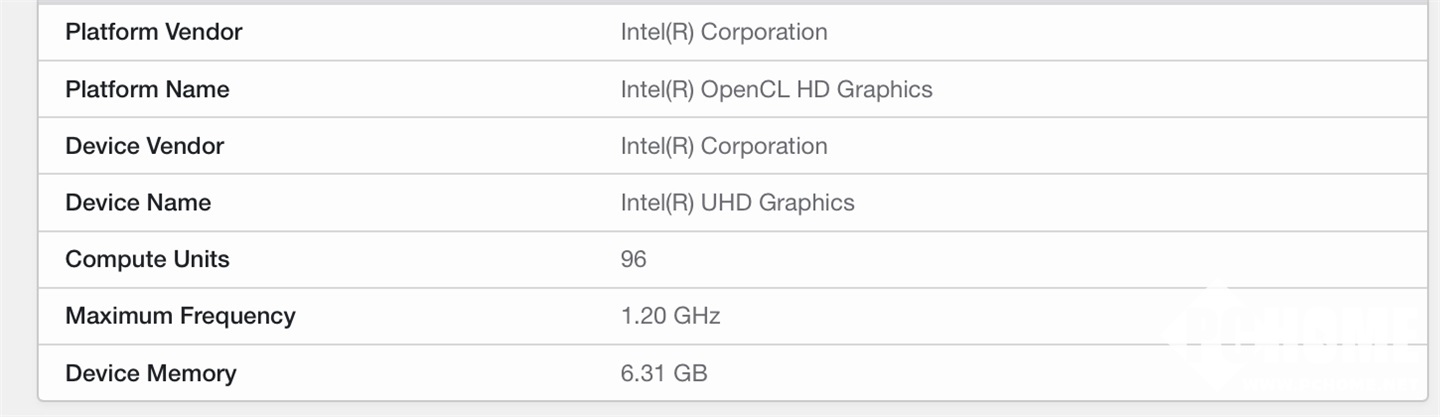Select Intel(R) Corporation value for Device Vendor
This screenshot has width=1440, height=417.
click(723, 146)
